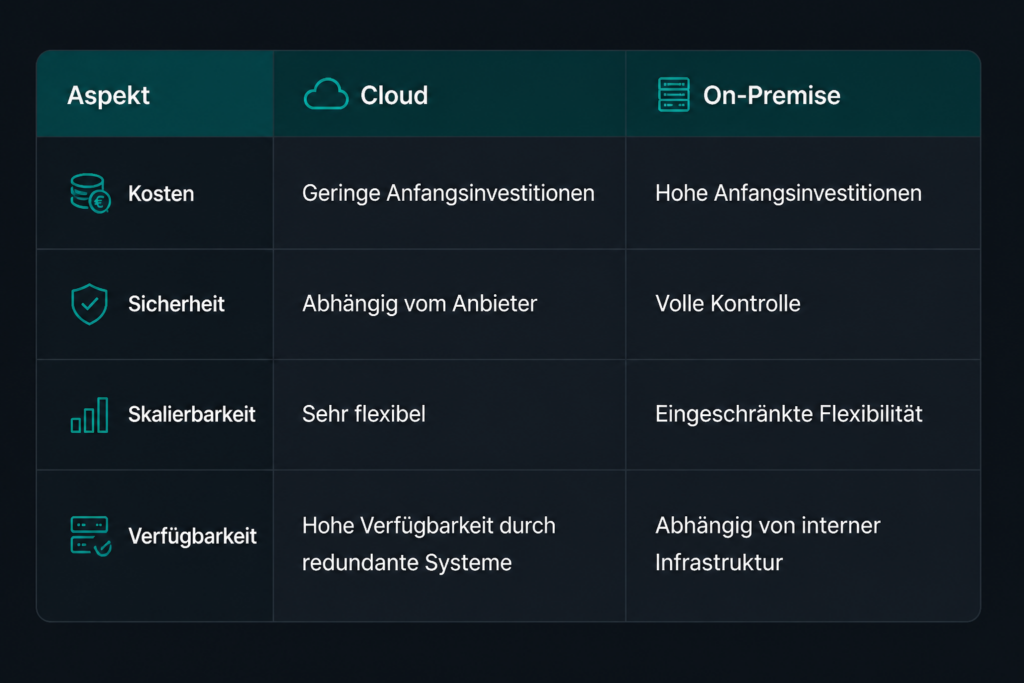Screen dimensions: 1024x683
Task: Click the server rack On-Premise icon
Action: tap(673, 95)
